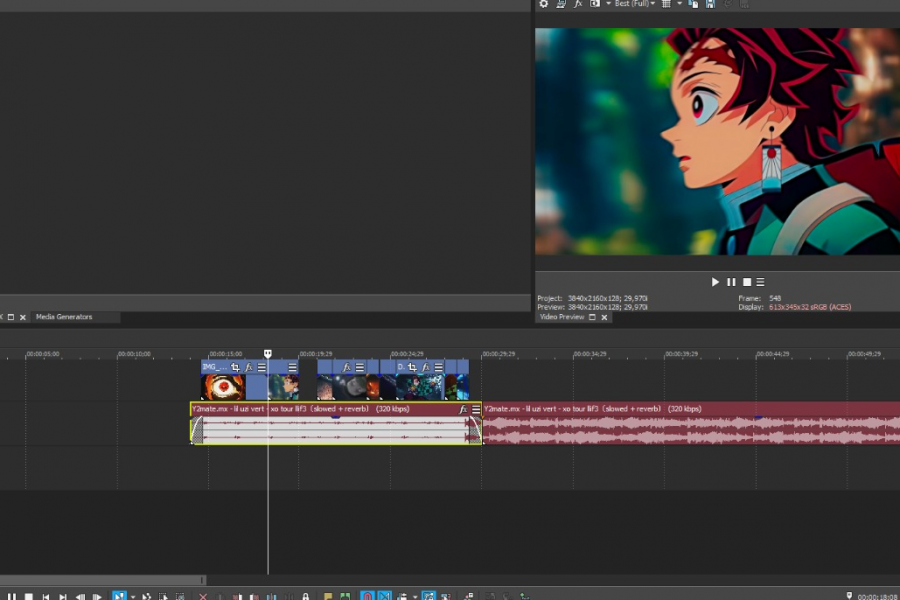Go to end in bottom transport bar
900x600 pixels.
(63, 597)
